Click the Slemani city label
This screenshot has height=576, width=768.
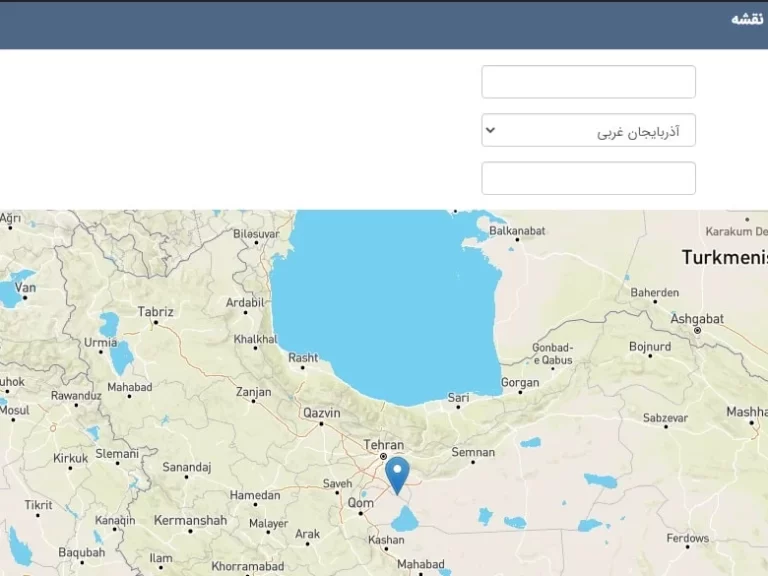click(117, 454)
